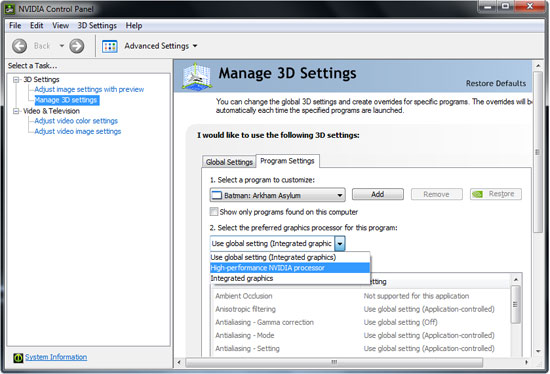550x374 pixels.
Task: Switch to the Global Settings tab
Action: click(229, 162)
